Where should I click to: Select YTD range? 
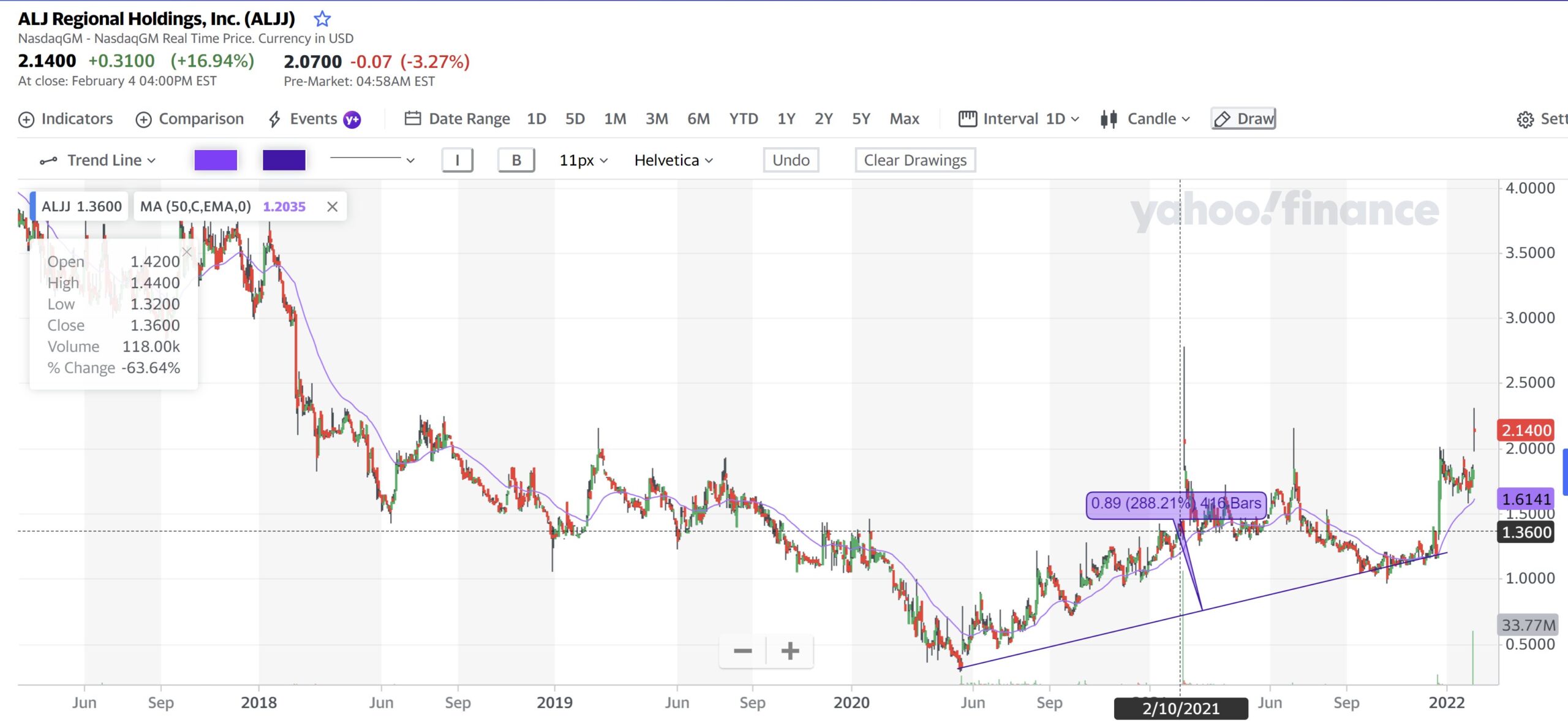tap(744, 119)
